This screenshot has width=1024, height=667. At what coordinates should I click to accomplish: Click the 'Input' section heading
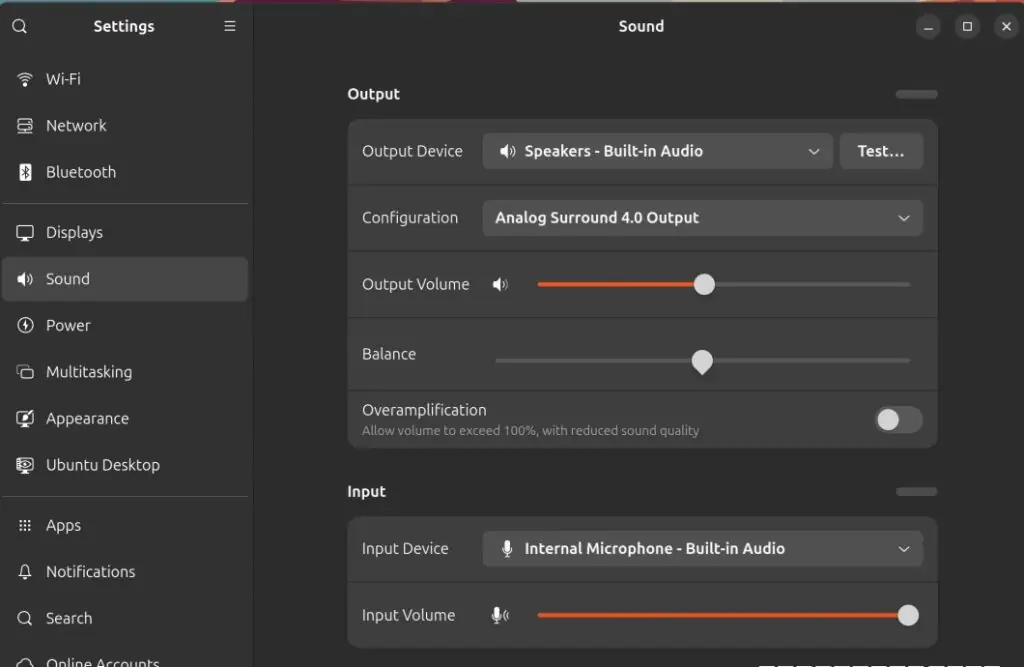(366, 491)
